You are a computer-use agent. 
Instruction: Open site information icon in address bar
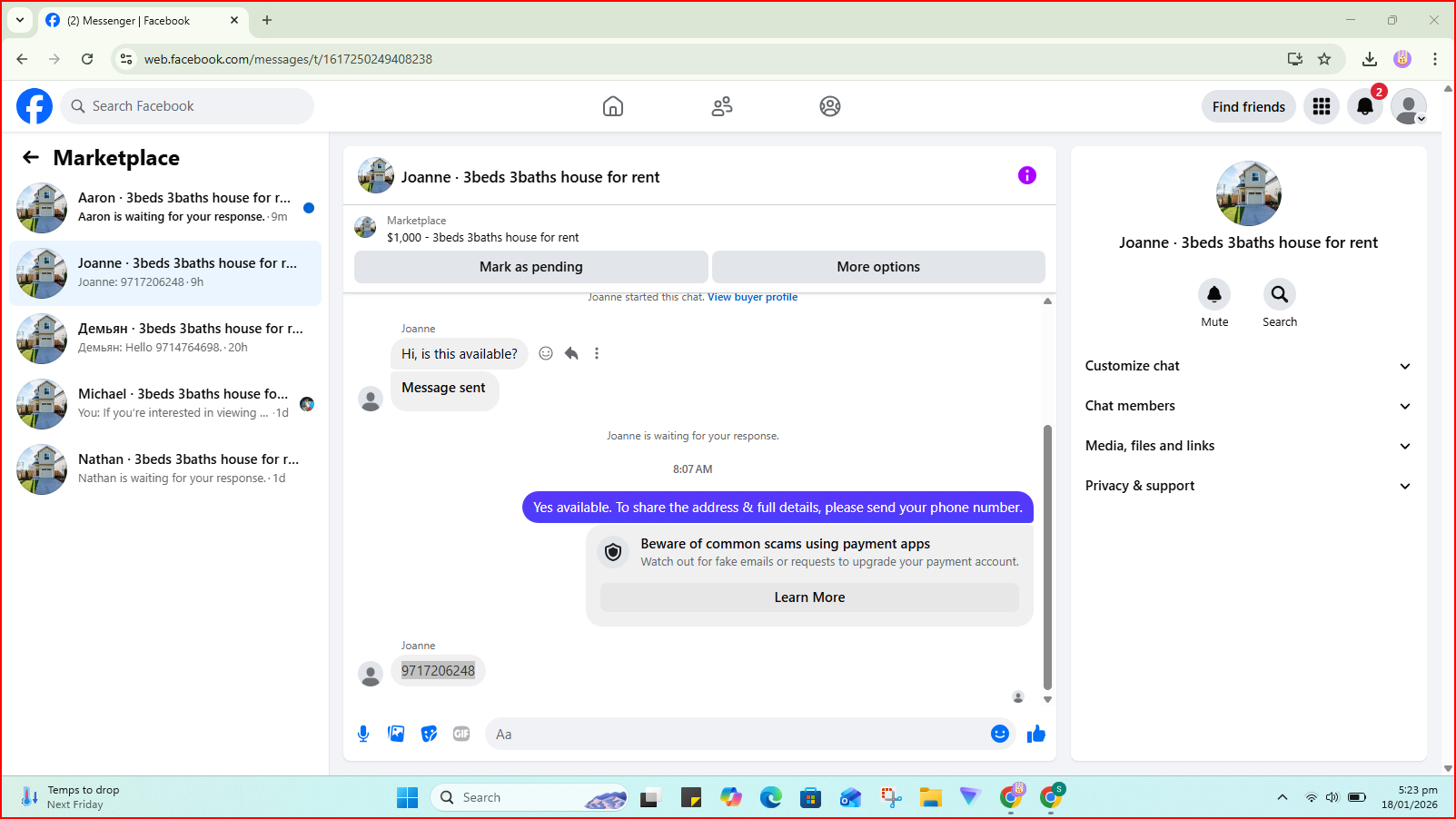click(x=127, y=59)
